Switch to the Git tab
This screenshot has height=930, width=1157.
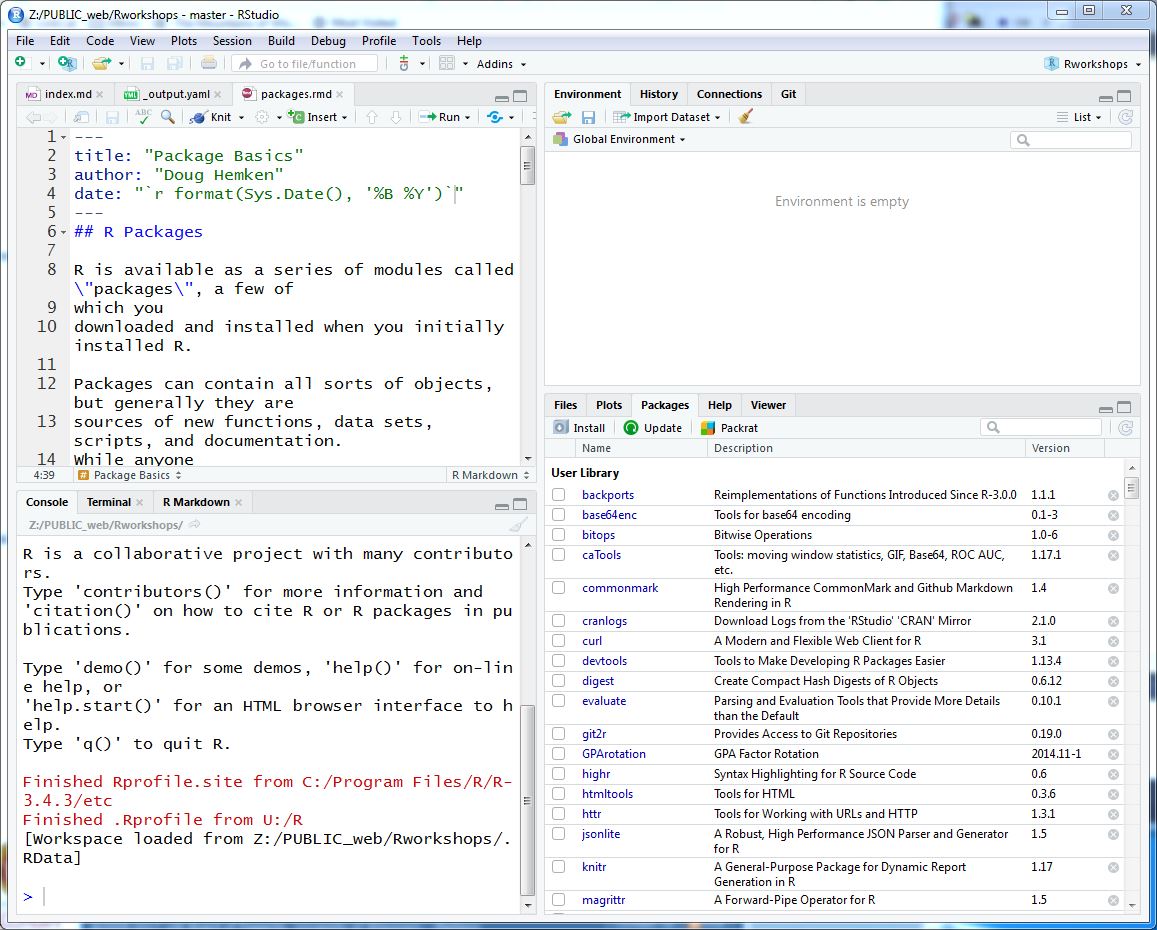click(788, 93)
